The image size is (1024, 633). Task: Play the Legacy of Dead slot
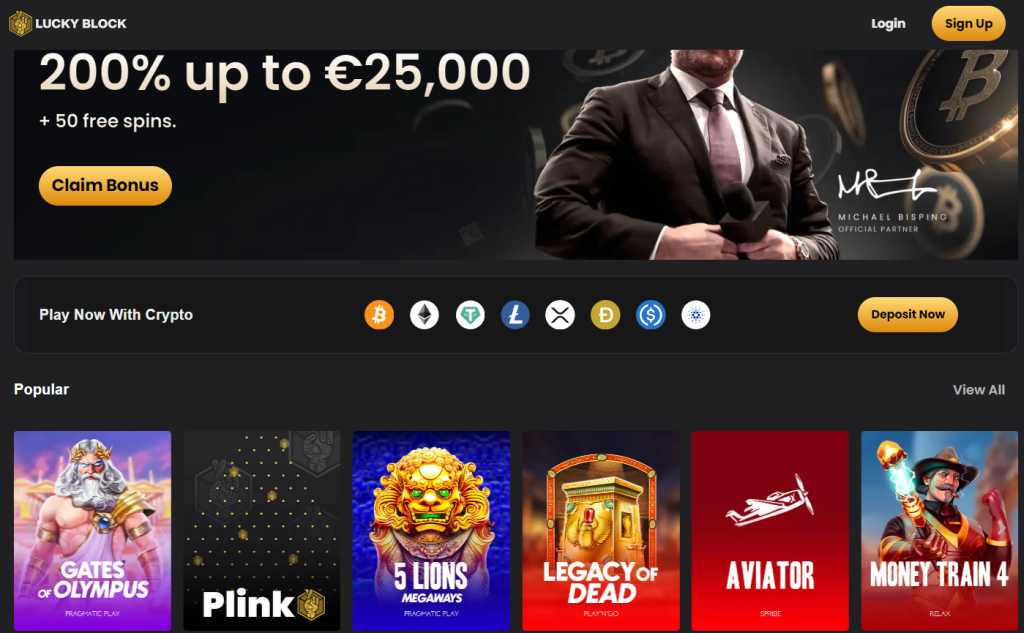click(601, 531)
